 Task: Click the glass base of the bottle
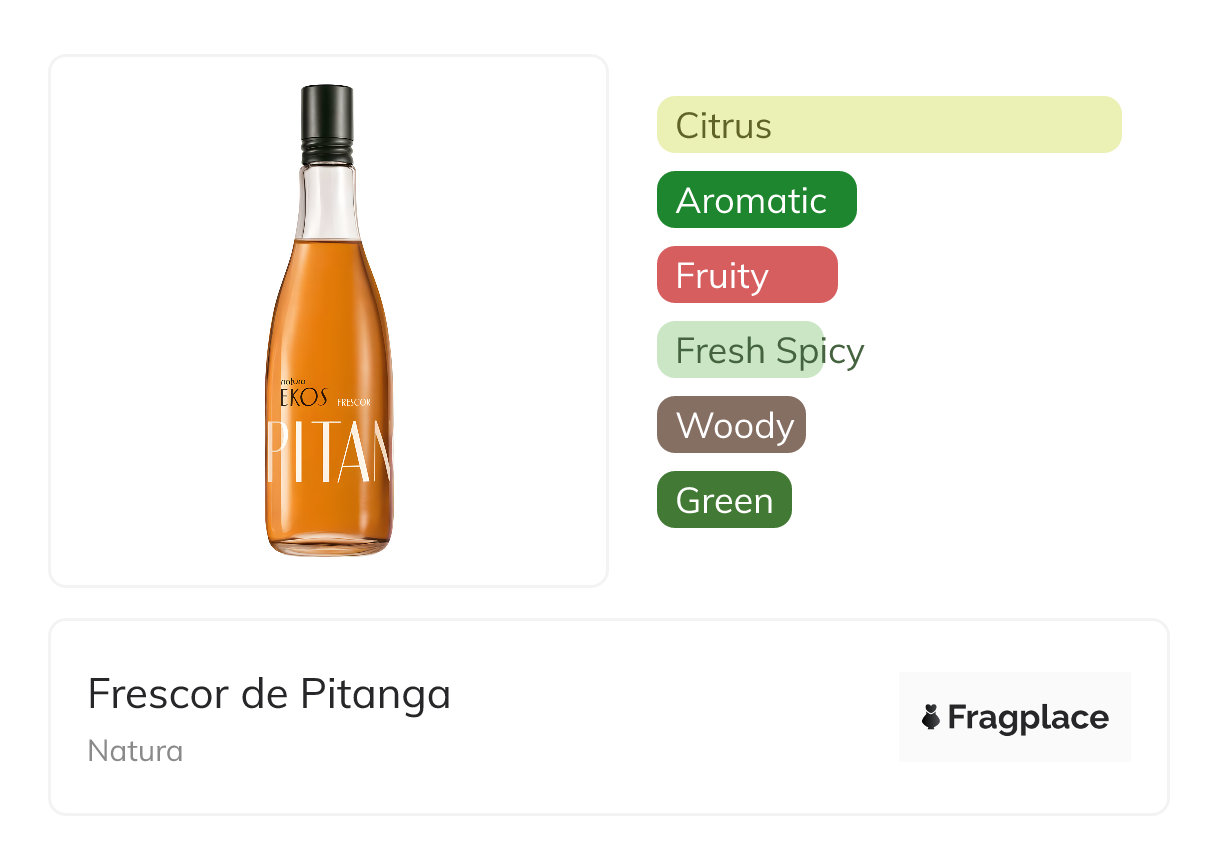[328, 546]
